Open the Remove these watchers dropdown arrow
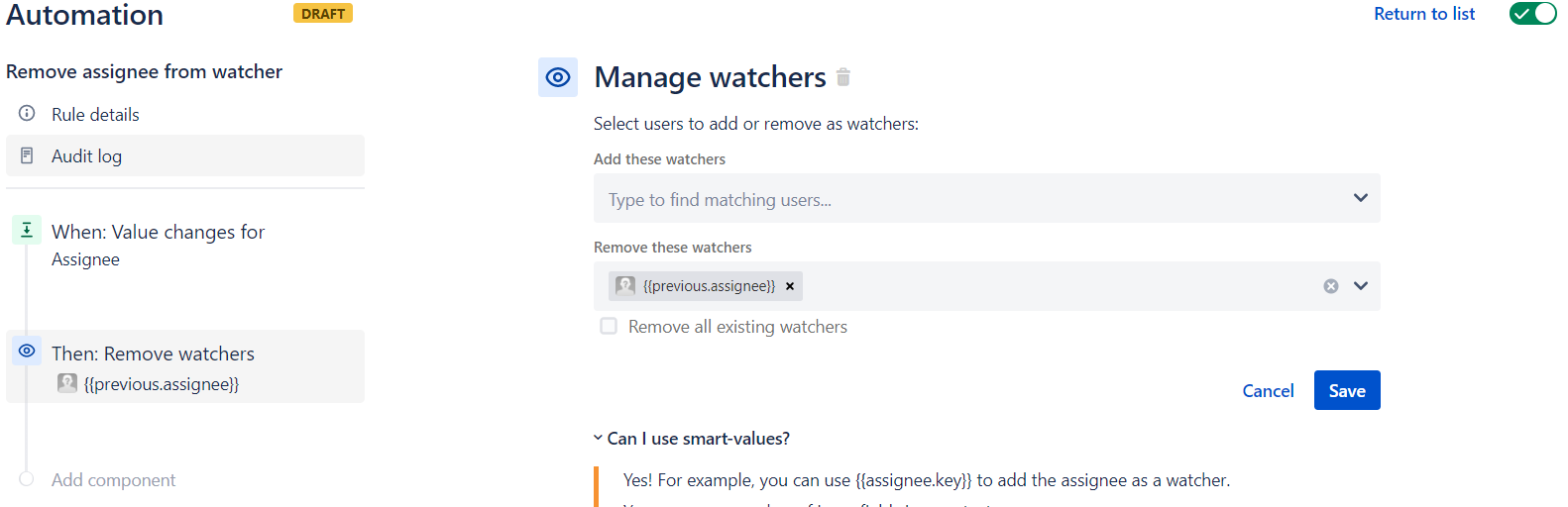 [x=1361, y=286]
